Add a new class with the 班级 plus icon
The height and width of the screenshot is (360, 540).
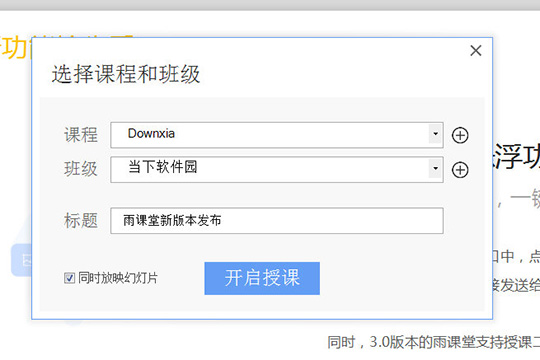[x=460, y=170]
